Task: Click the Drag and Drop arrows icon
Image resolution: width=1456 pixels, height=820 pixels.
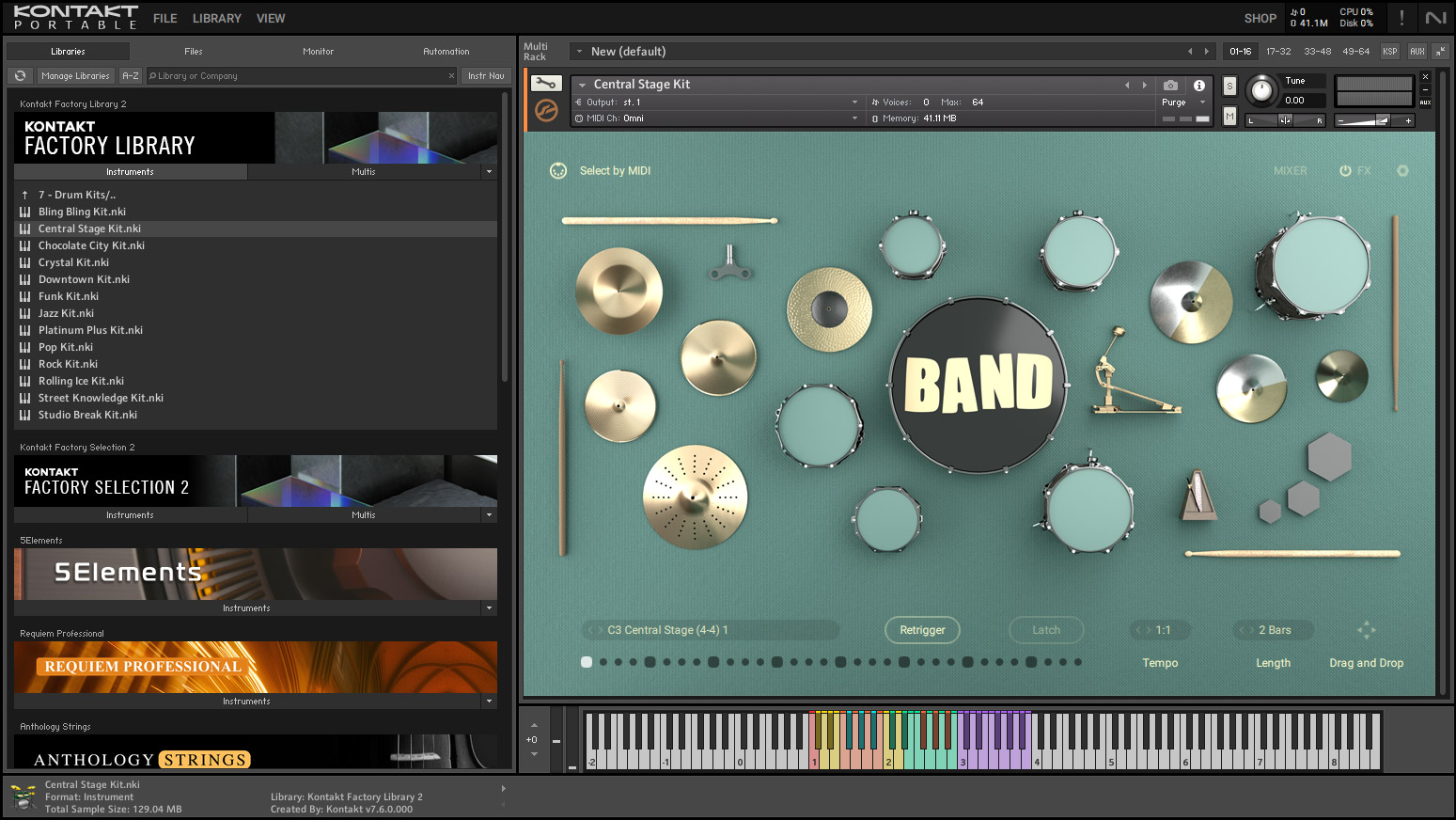Action: [1367, 629]
